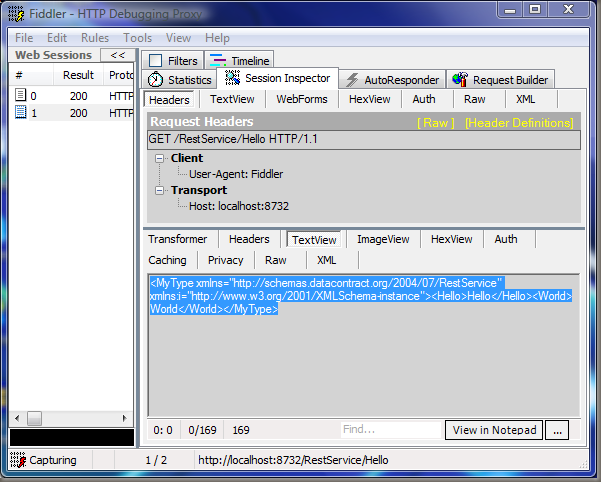The image size is (601, 482).
Task: Select the Privacy response tab
Action: coord(225,260)
